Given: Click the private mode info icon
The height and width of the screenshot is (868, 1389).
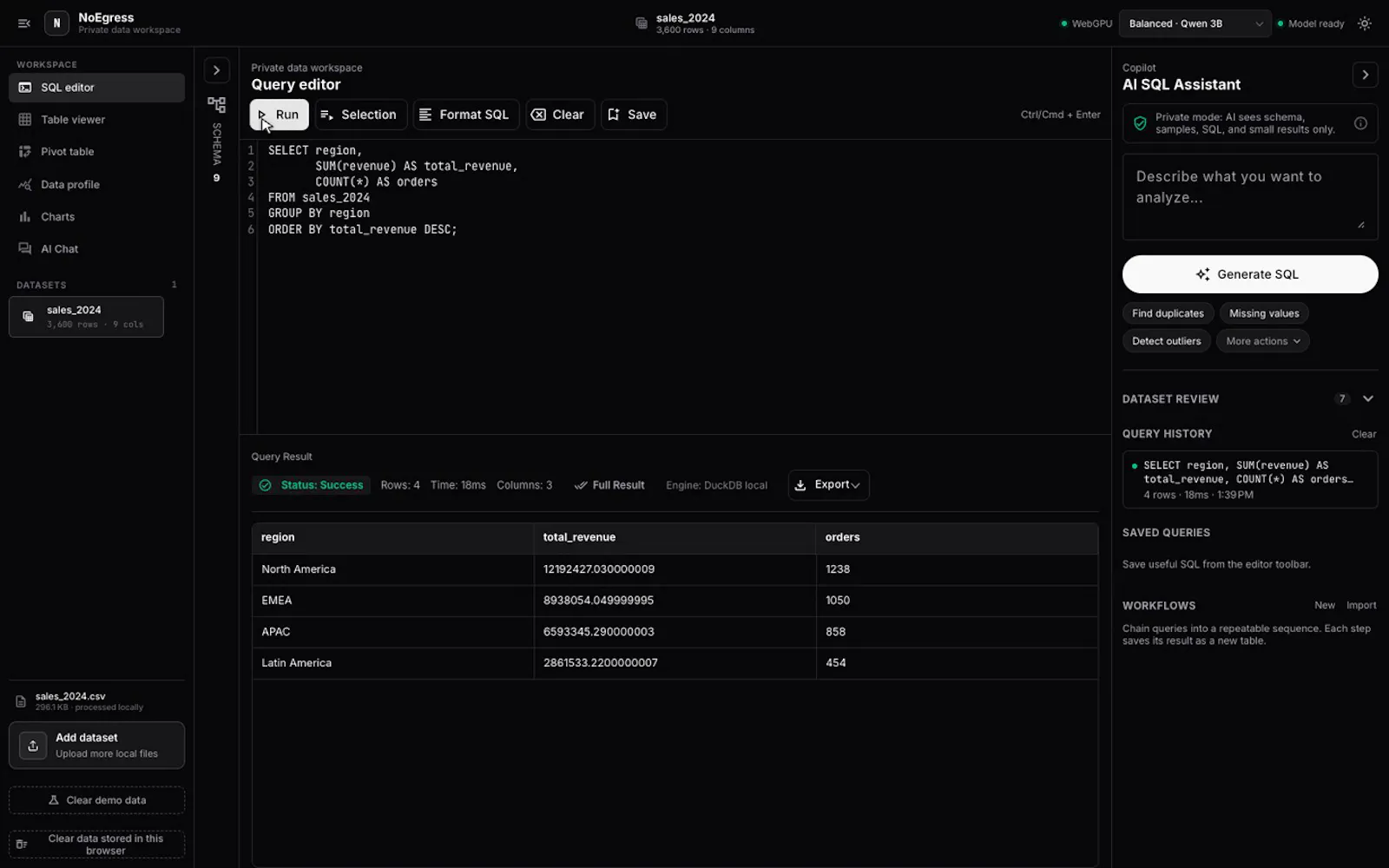Looking at the screenshot, I should 1360,123.
